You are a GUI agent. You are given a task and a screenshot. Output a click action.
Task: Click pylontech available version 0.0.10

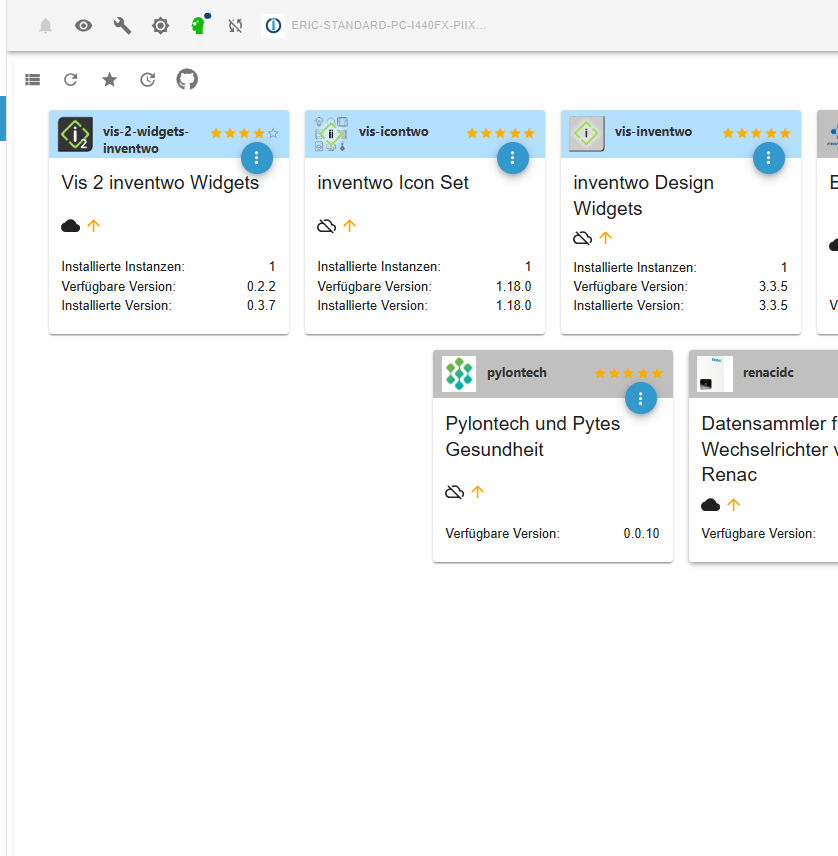click(641, 533)
